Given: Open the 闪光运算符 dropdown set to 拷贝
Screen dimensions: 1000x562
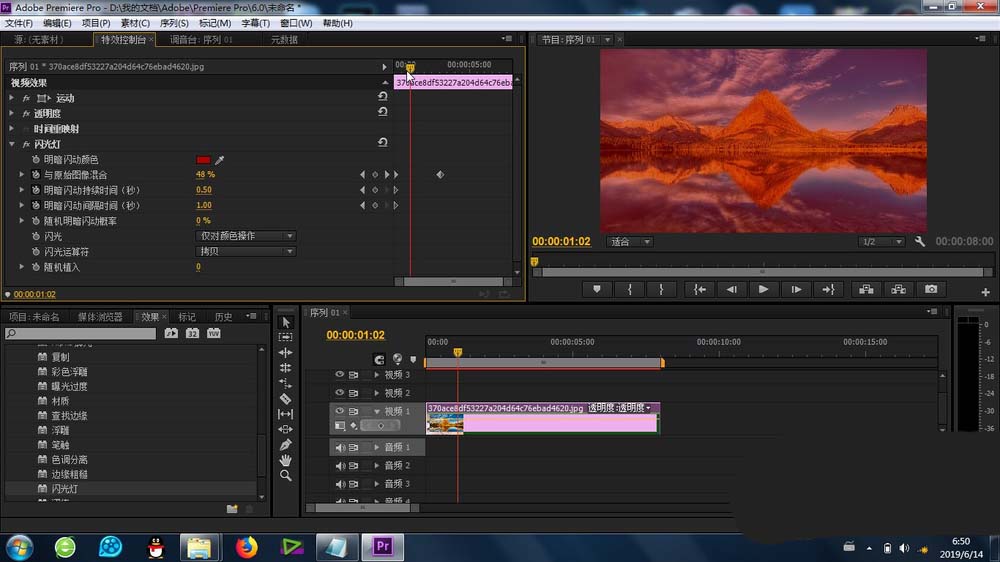Looking at the screenshot, I should (x=245, y=251).
